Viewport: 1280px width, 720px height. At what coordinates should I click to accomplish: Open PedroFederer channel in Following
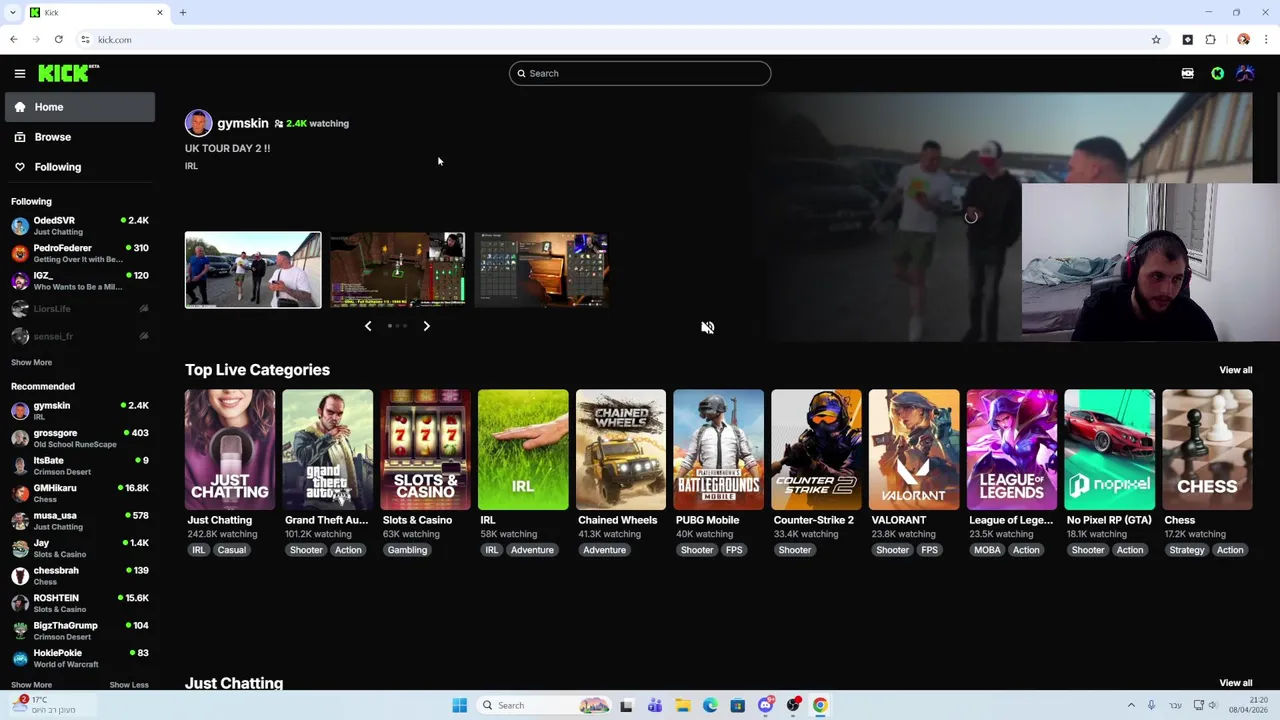click(80, 253)
